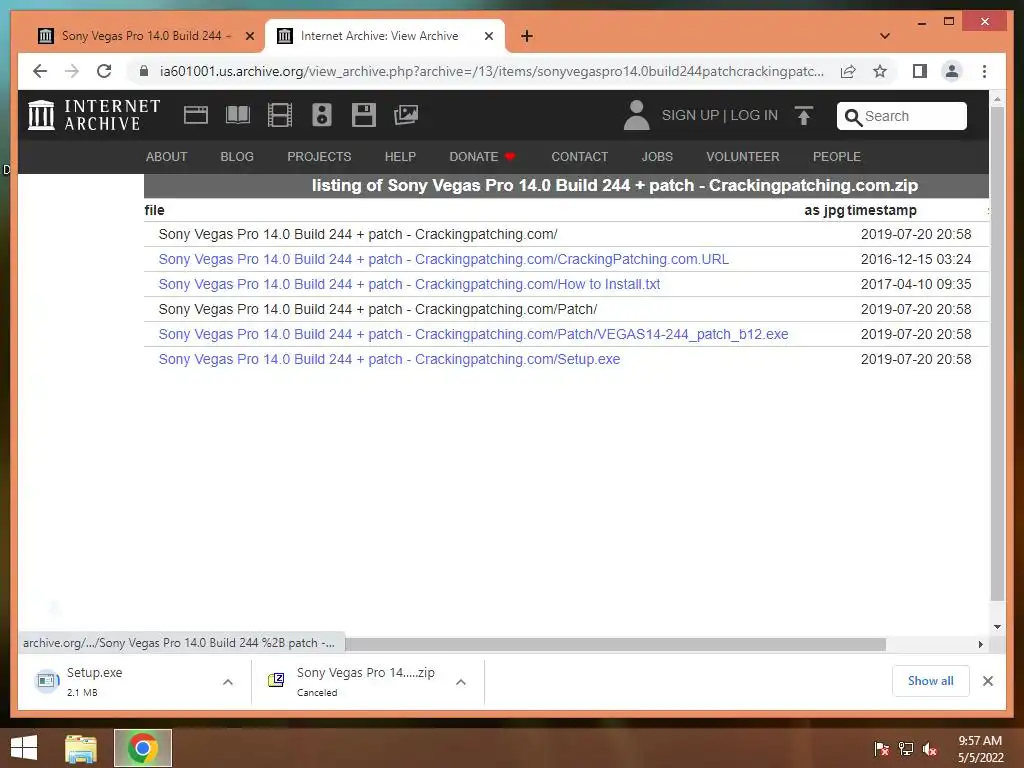Close the downloads bar
This screenshot has height=768, width=1024.
(x=987, y=681)
